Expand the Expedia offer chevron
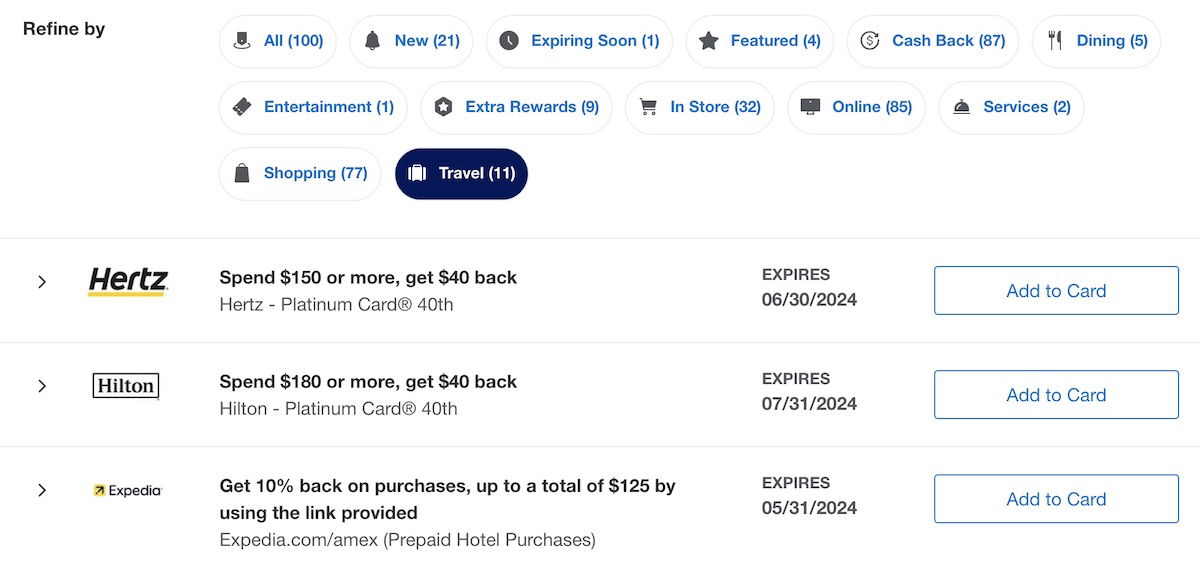 (x=42, y=490)
